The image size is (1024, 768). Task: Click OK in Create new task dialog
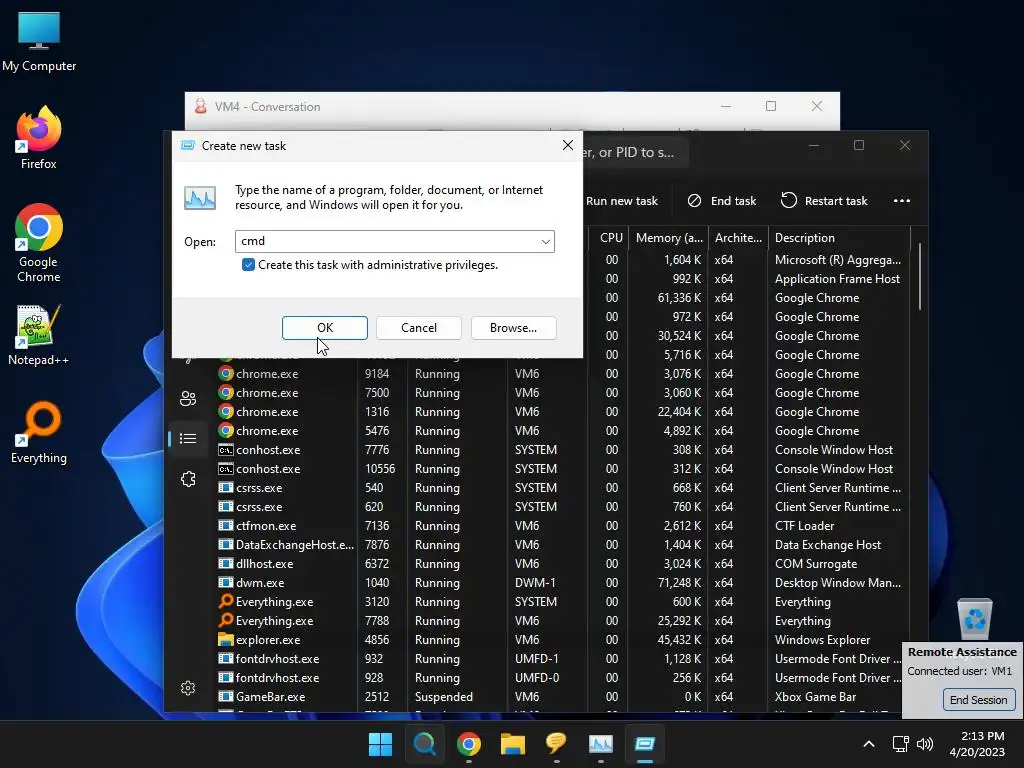325,328
